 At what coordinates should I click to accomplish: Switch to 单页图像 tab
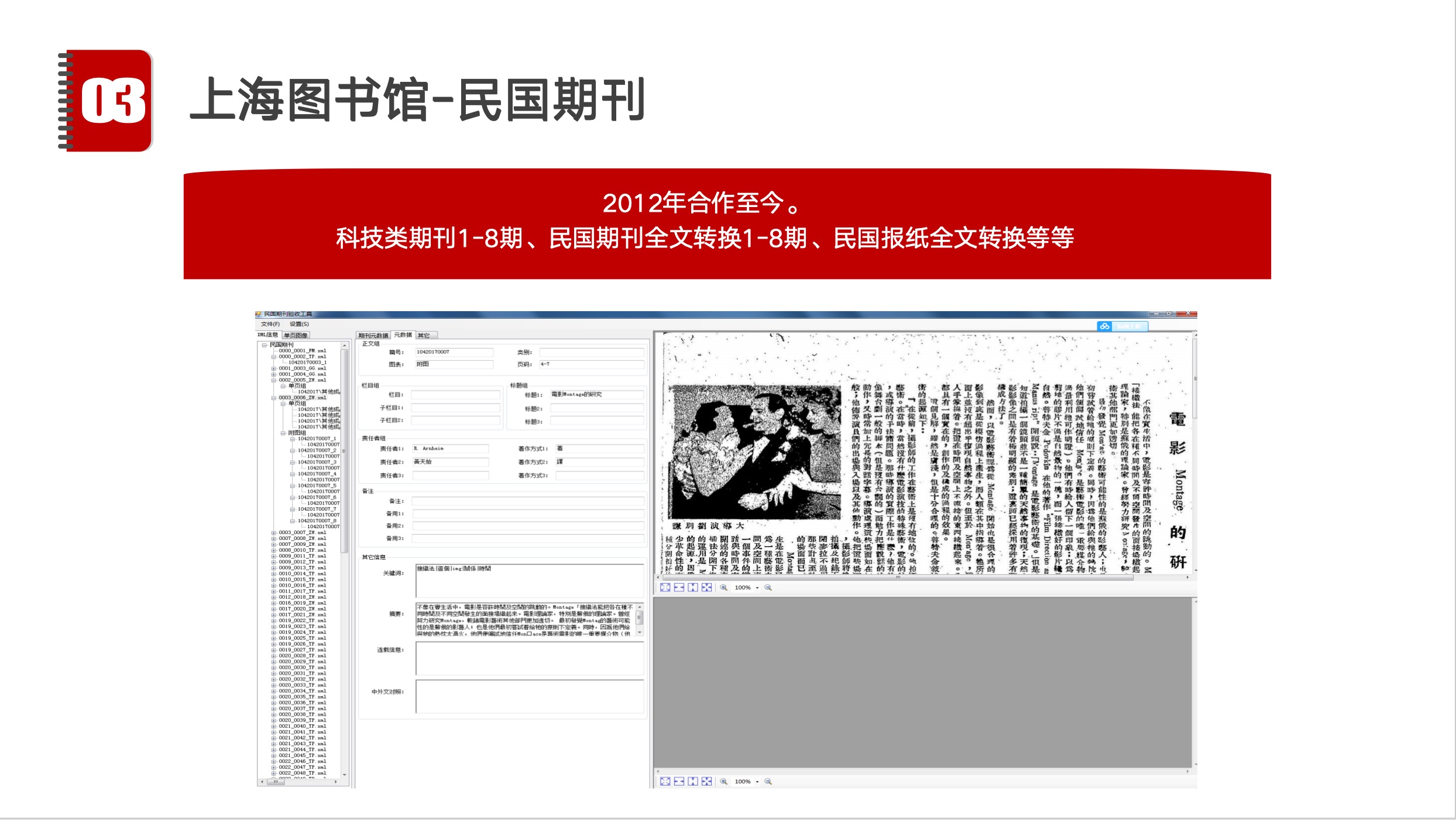[296, 335]
